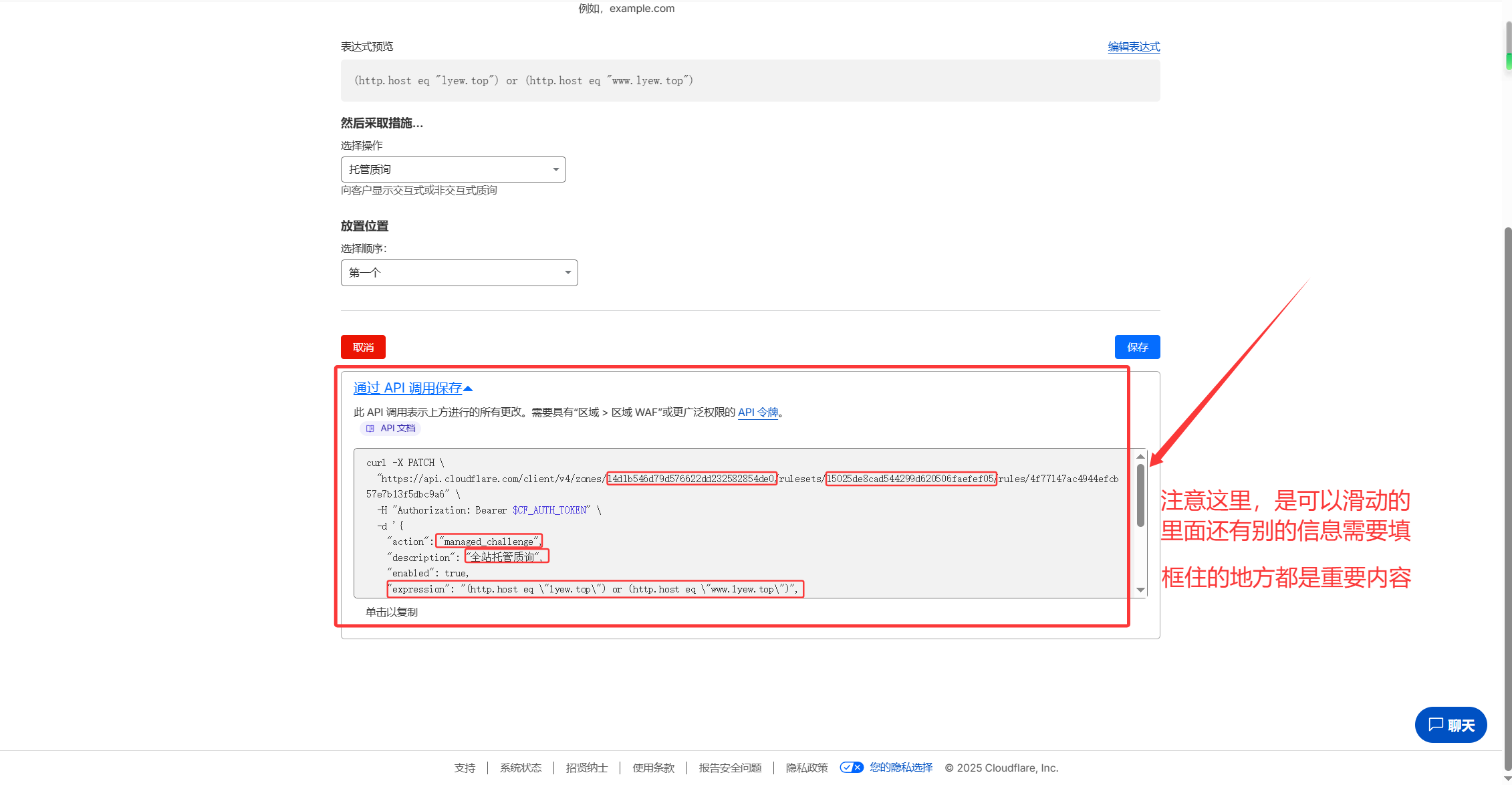Open the action dropdown showing 托管质询

(453, 170)
